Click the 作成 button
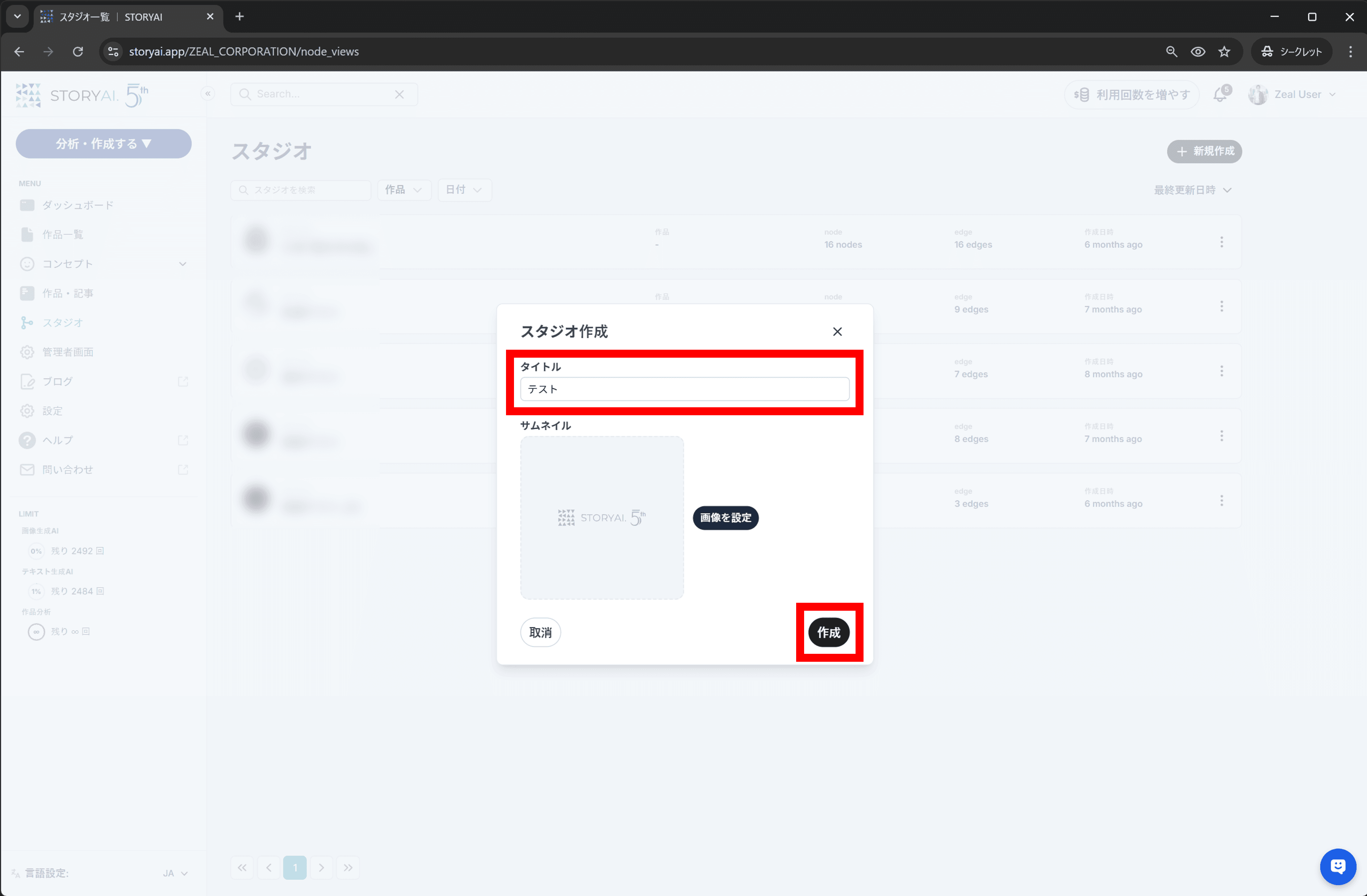 pos(828,632)
